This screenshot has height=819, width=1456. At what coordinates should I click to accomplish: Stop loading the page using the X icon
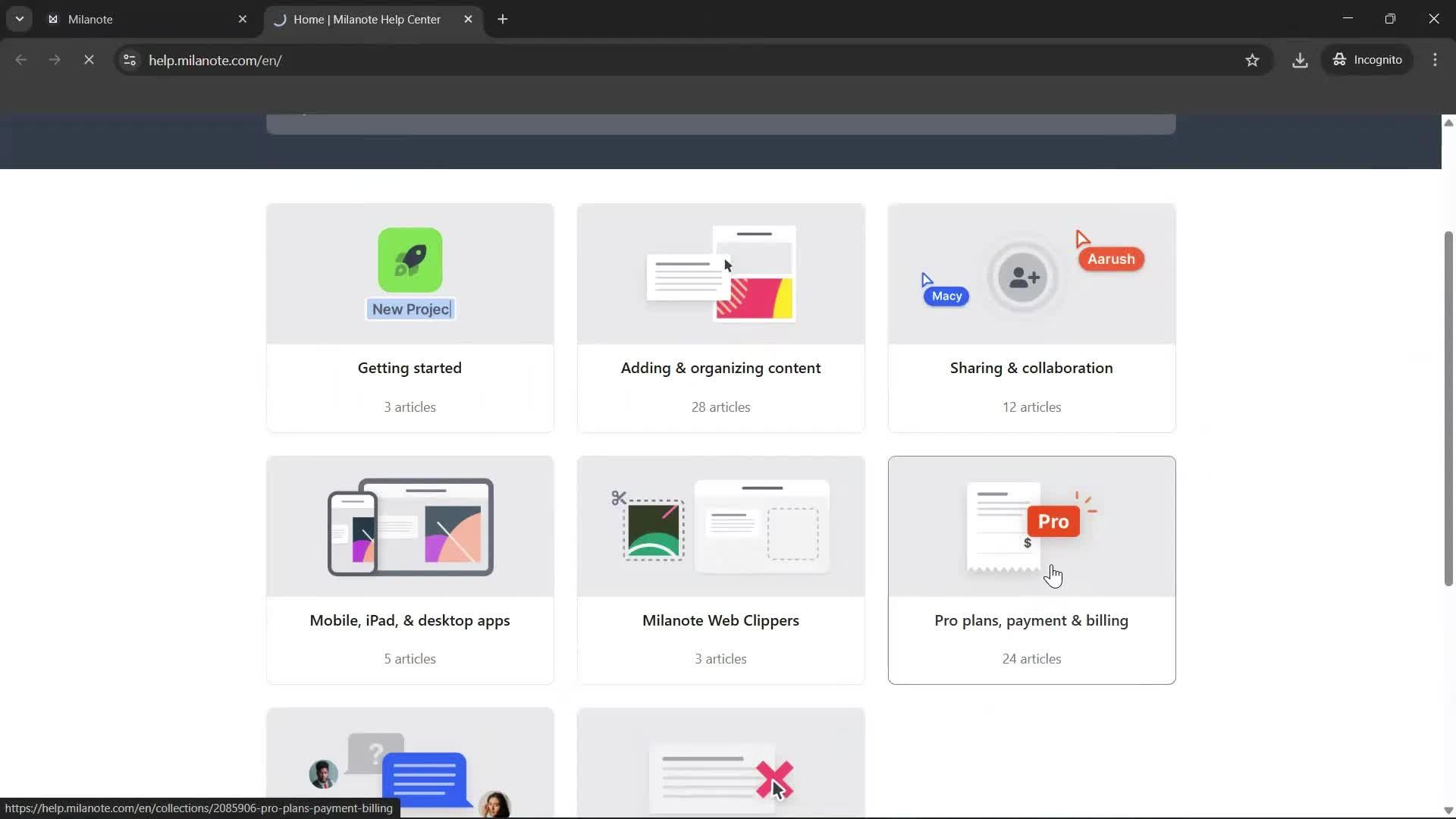89,60
